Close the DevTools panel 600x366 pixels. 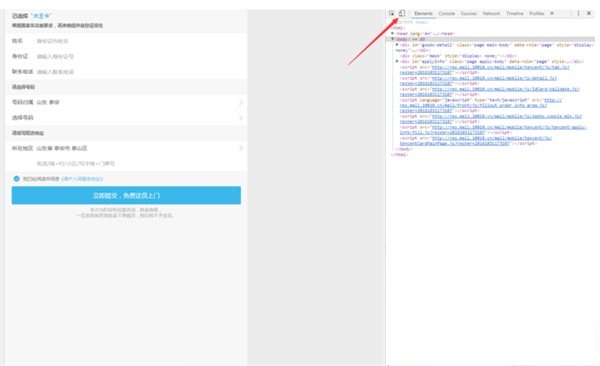[589, 13]
